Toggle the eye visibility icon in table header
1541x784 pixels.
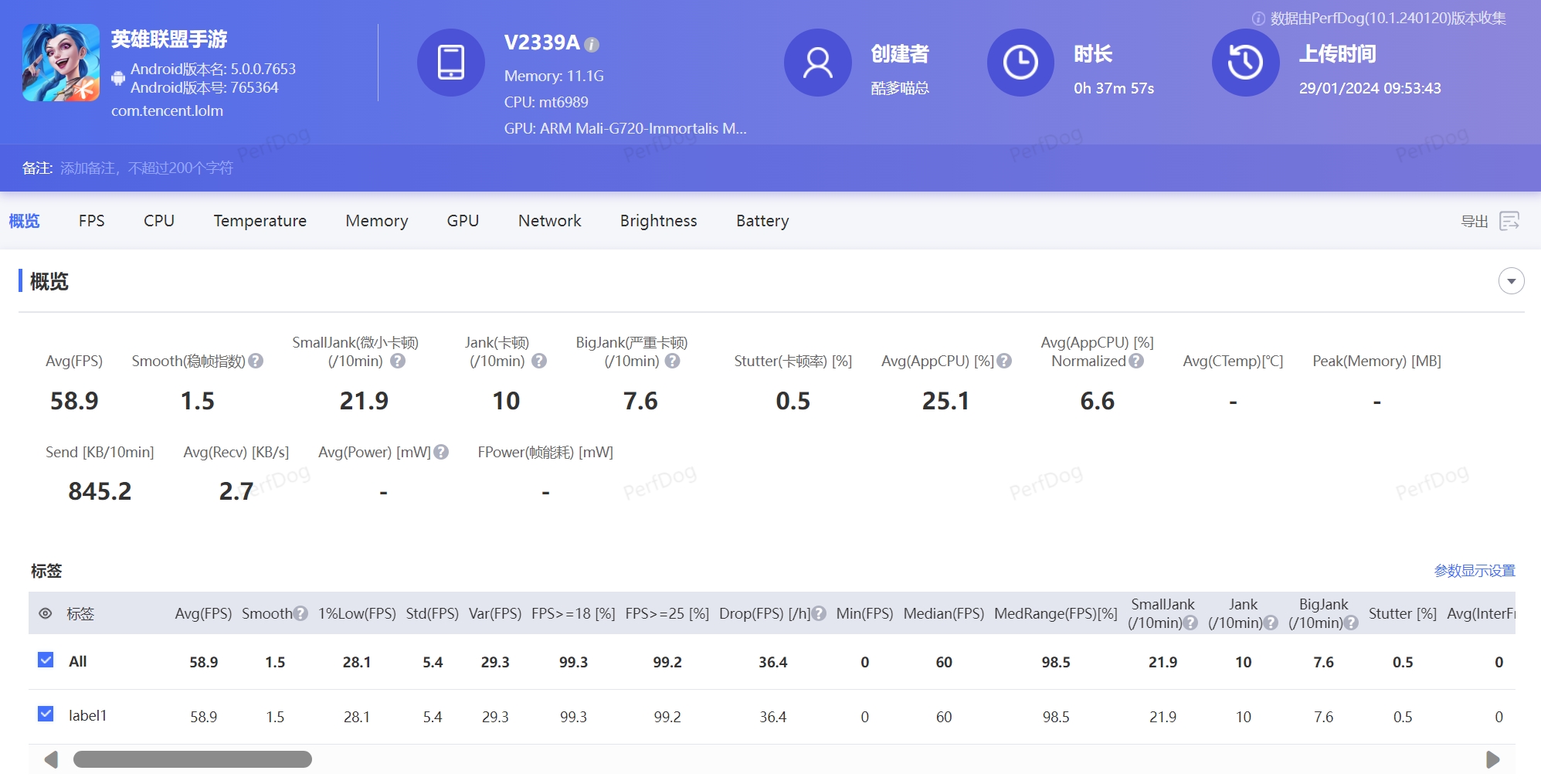[46, 613]
